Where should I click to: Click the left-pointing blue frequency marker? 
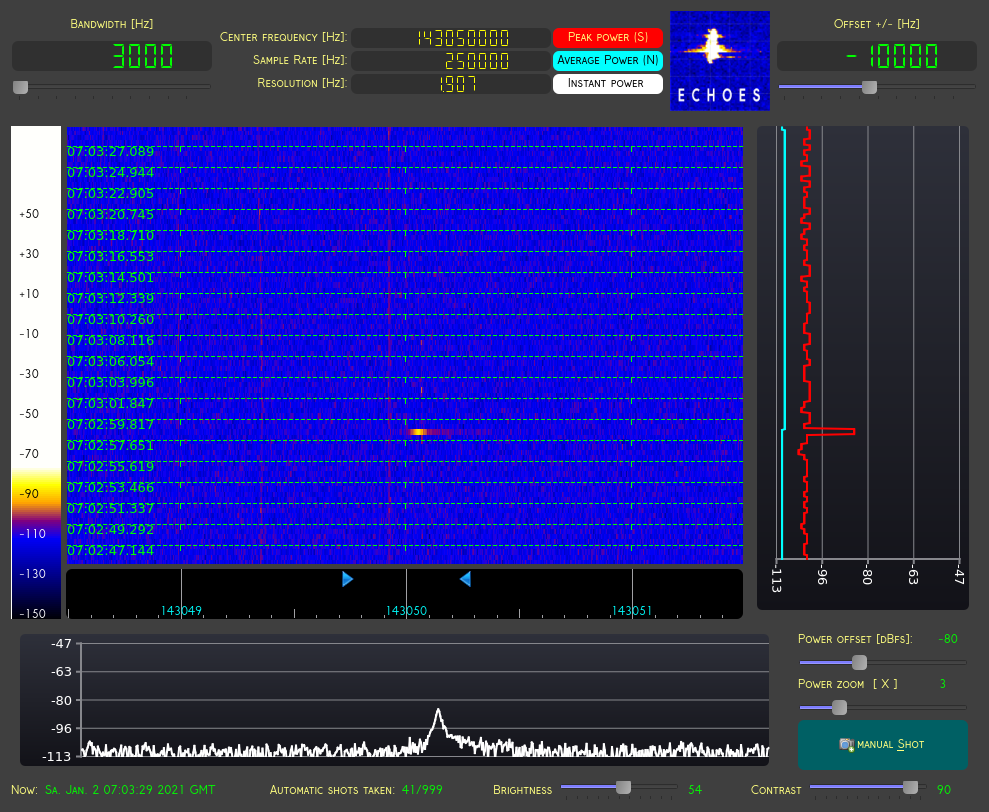[x=465, y=579]
